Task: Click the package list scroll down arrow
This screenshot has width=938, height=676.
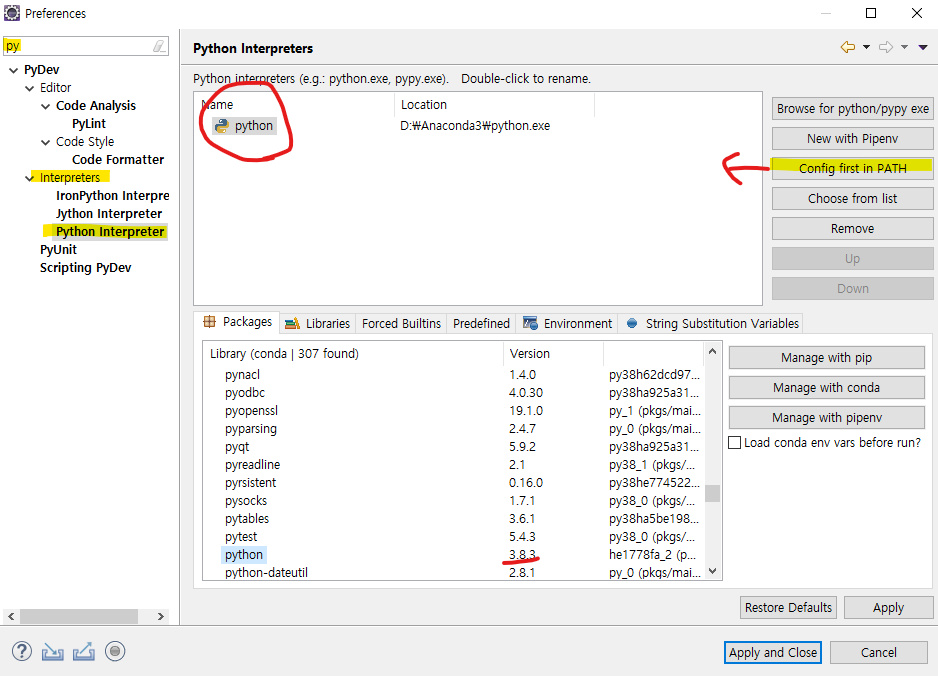Action: coord(712,571)
